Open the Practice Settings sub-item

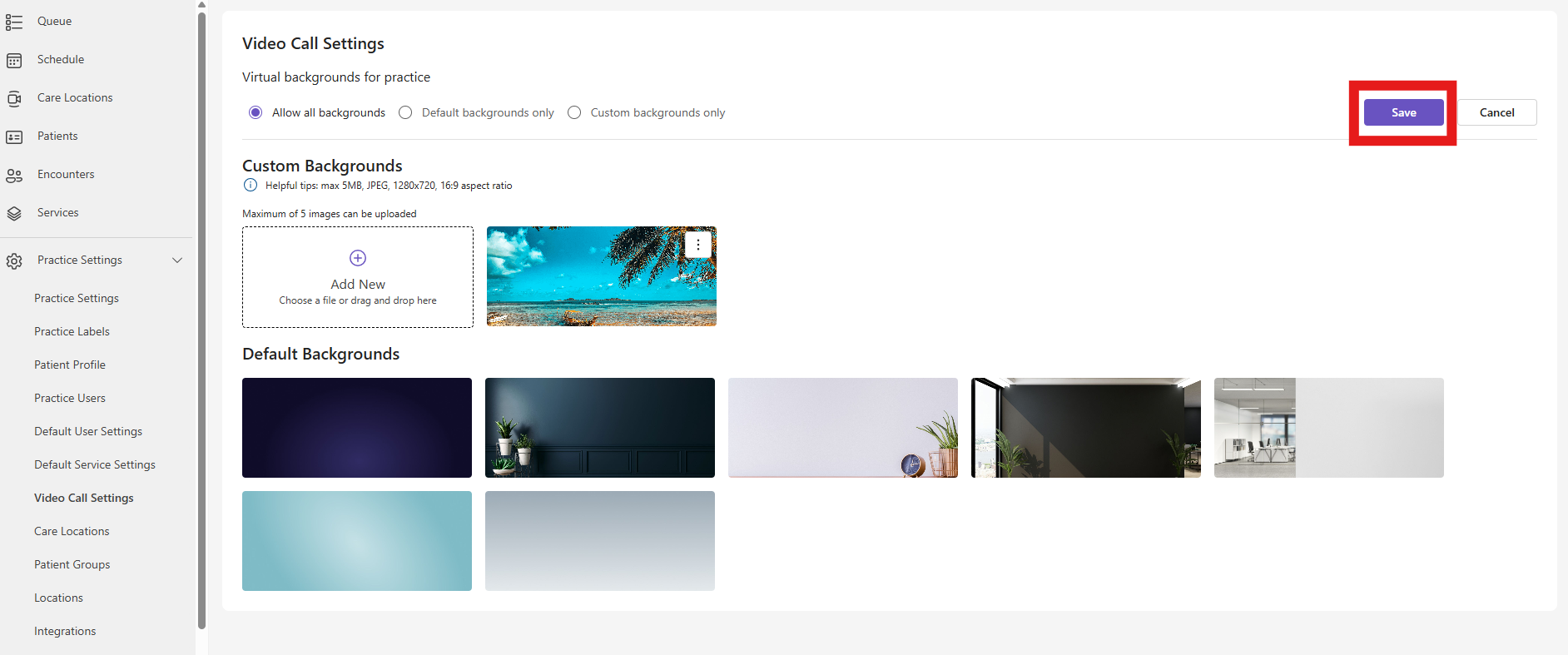point(77,298)
